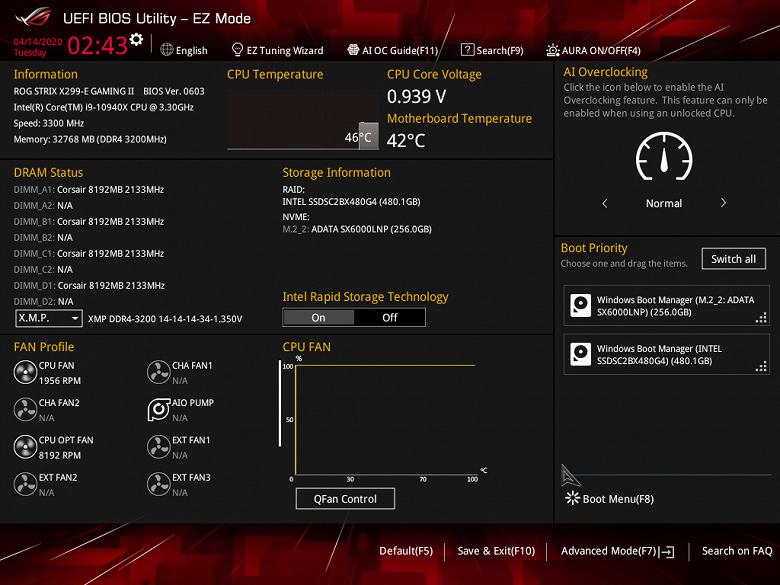Click the 42°C motherboard temperature value

point(406,141)
